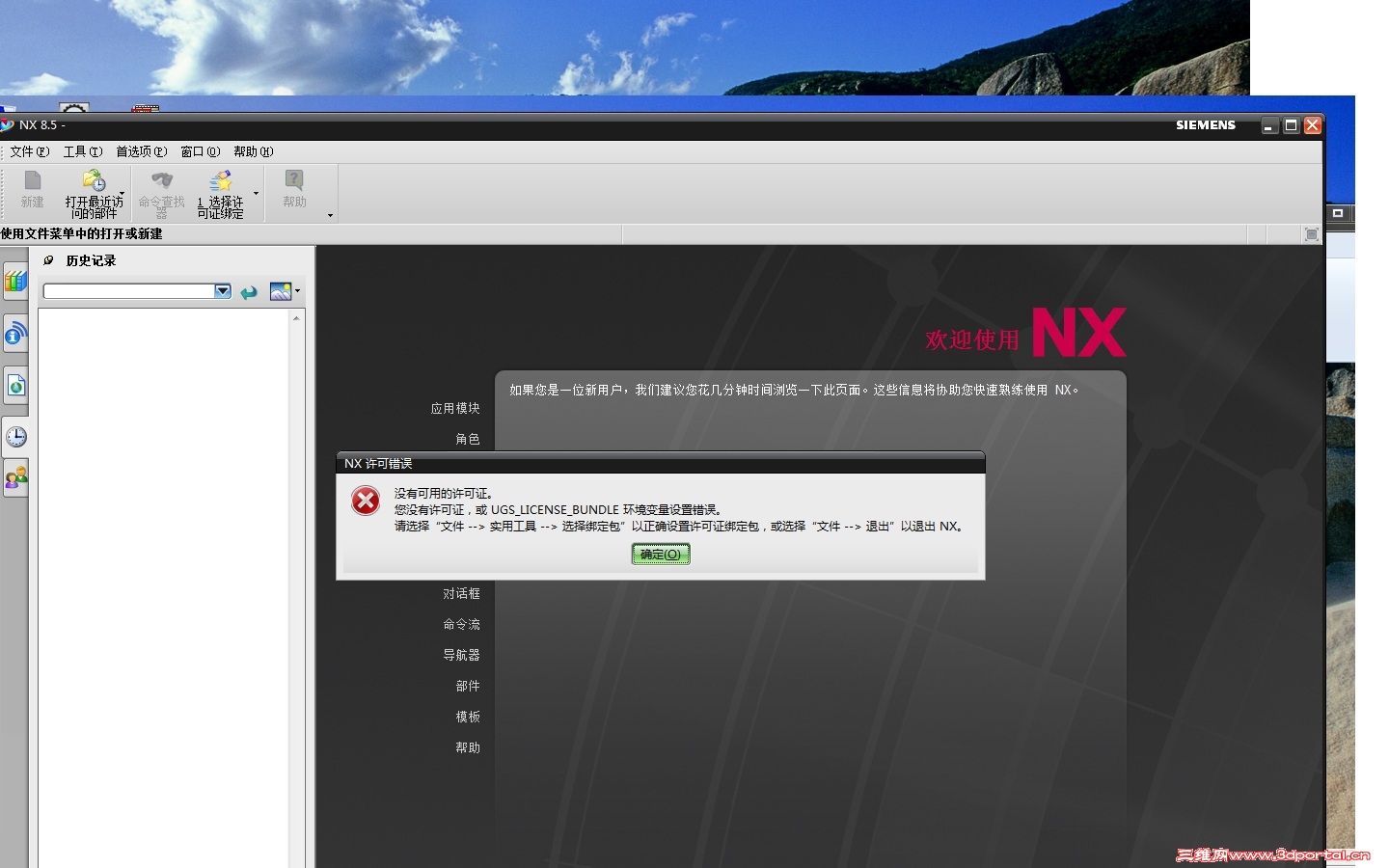The image size is (1389, 868).
Task: Maximize the NX 8.5 window
Action: pos(1291,125)
